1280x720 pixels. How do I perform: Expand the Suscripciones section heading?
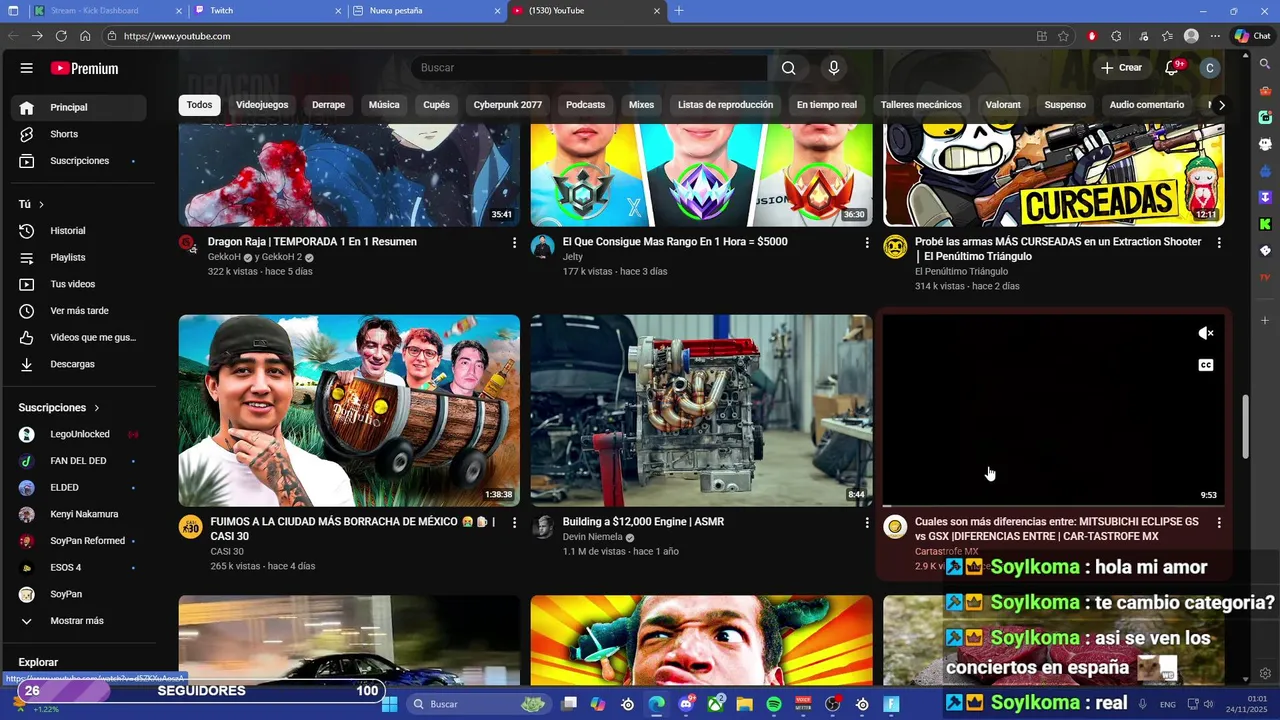tap(59, 408)
